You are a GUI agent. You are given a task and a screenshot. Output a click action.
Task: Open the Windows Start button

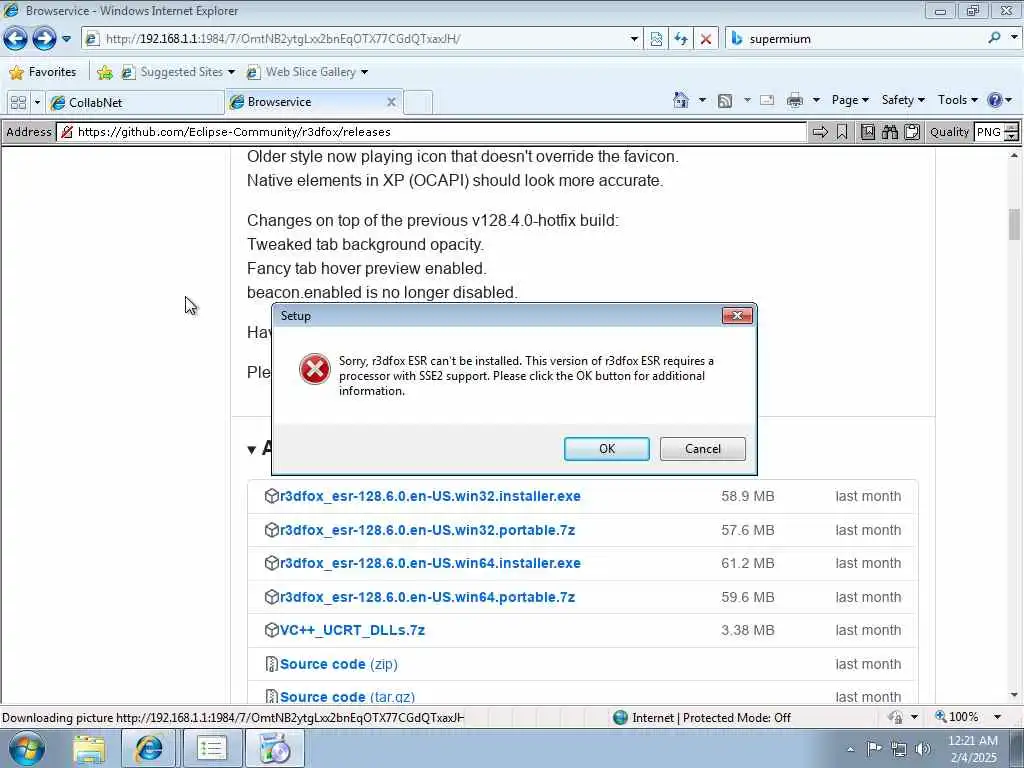pos(26,748)
